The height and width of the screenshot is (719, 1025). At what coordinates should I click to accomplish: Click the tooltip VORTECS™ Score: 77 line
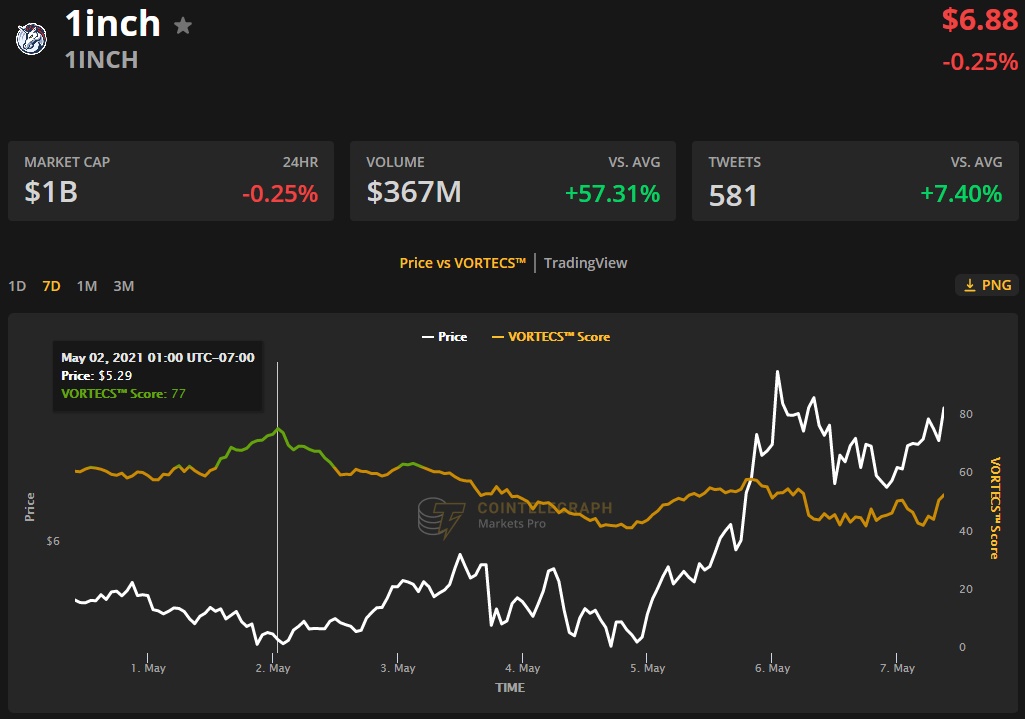[x=123, y=393]
